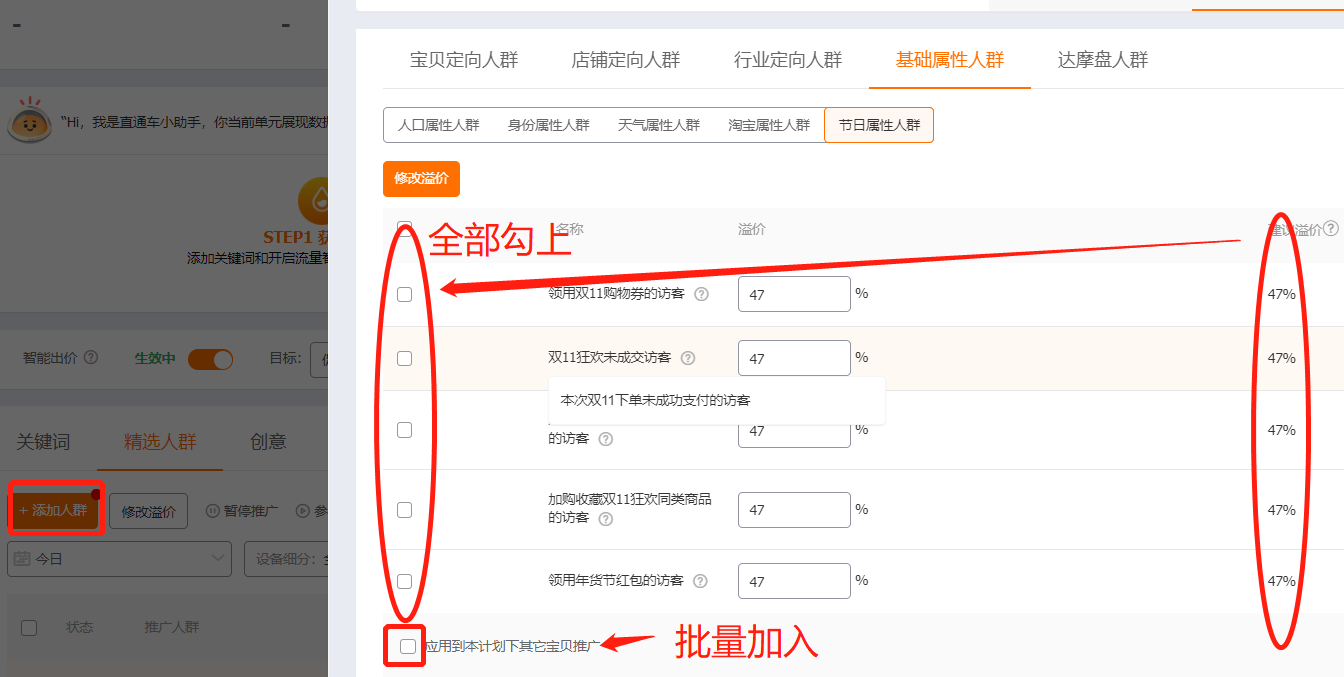1344x677 pixels.
Task: Enable 应用到本计划下其它宝贝推广 checkbox
Action: 408,646
